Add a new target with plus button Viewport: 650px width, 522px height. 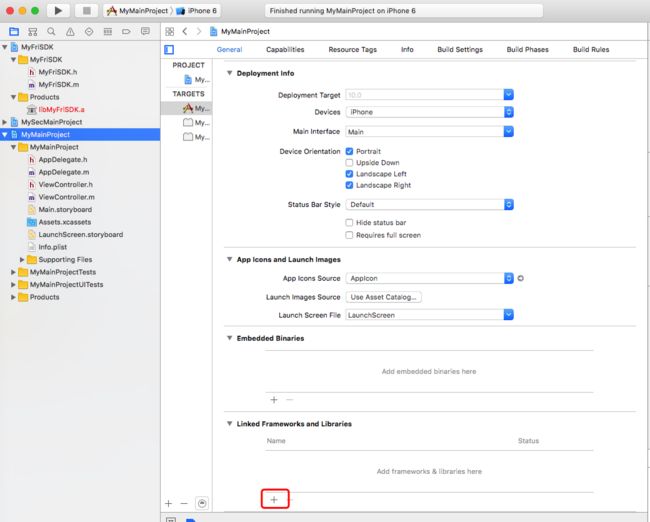[168, 504]
